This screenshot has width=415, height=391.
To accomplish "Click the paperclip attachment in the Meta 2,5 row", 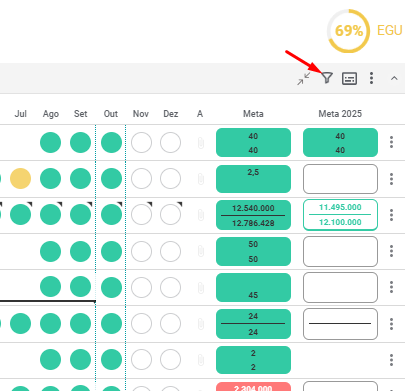I will pyautogui.click(x=201, y=179).
